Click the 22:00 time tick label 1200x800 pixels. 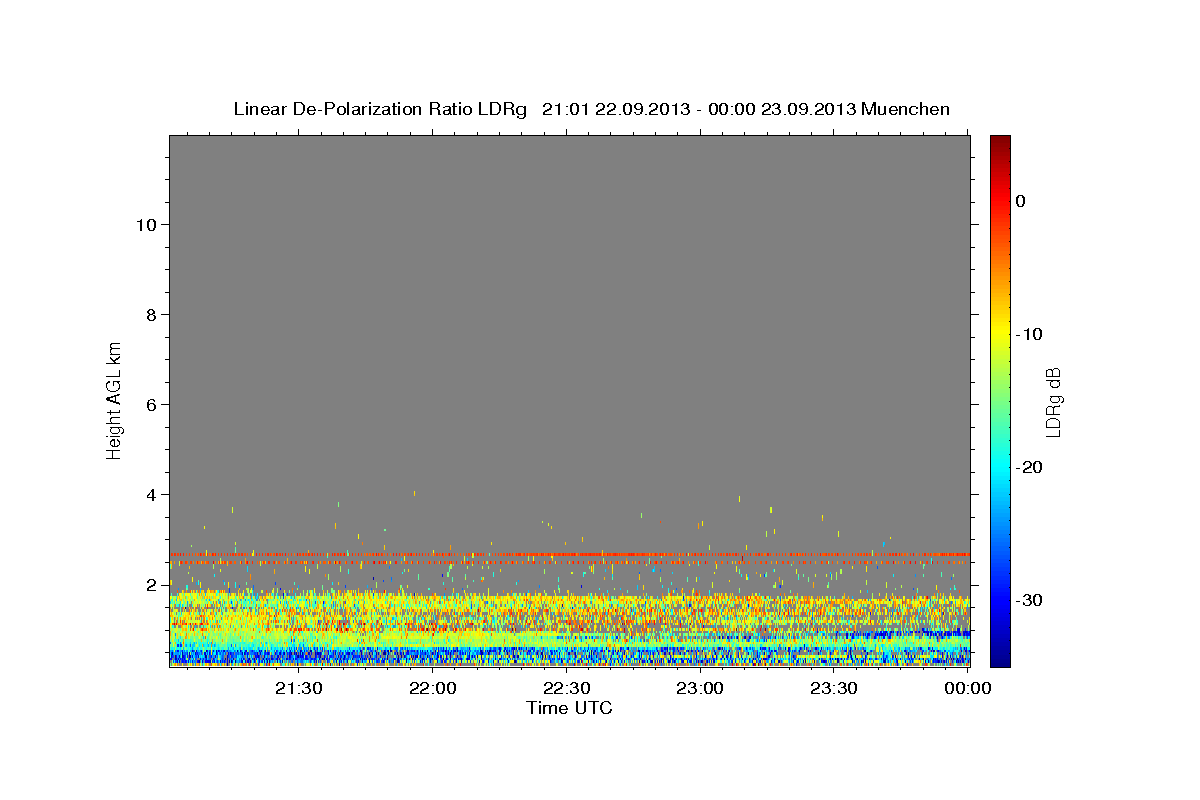pyautogui.click(x=433, y=688)
